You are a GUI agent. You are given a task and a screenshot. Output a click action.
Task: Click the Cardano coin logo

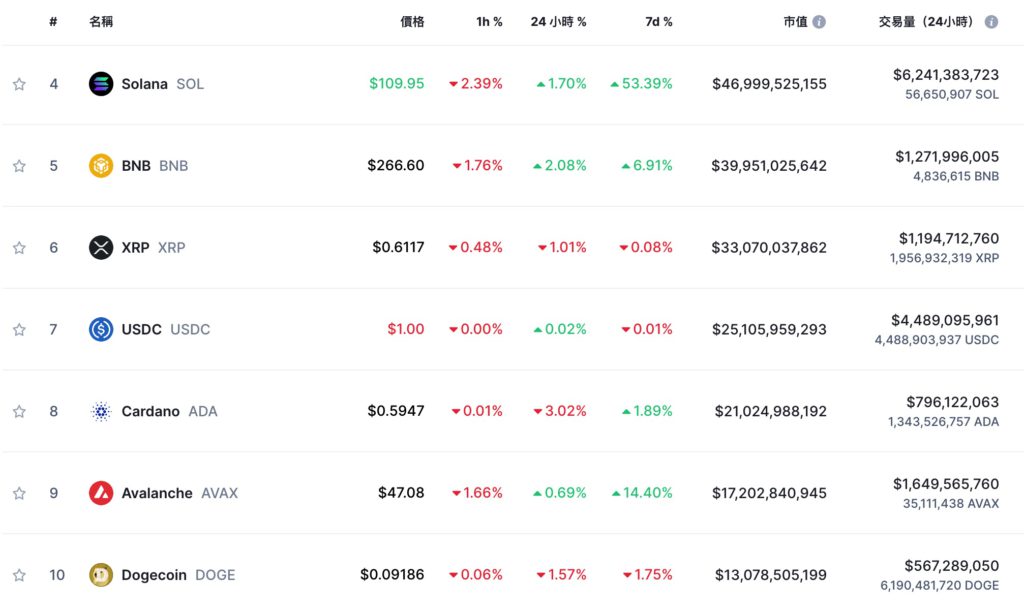[101, 411]
